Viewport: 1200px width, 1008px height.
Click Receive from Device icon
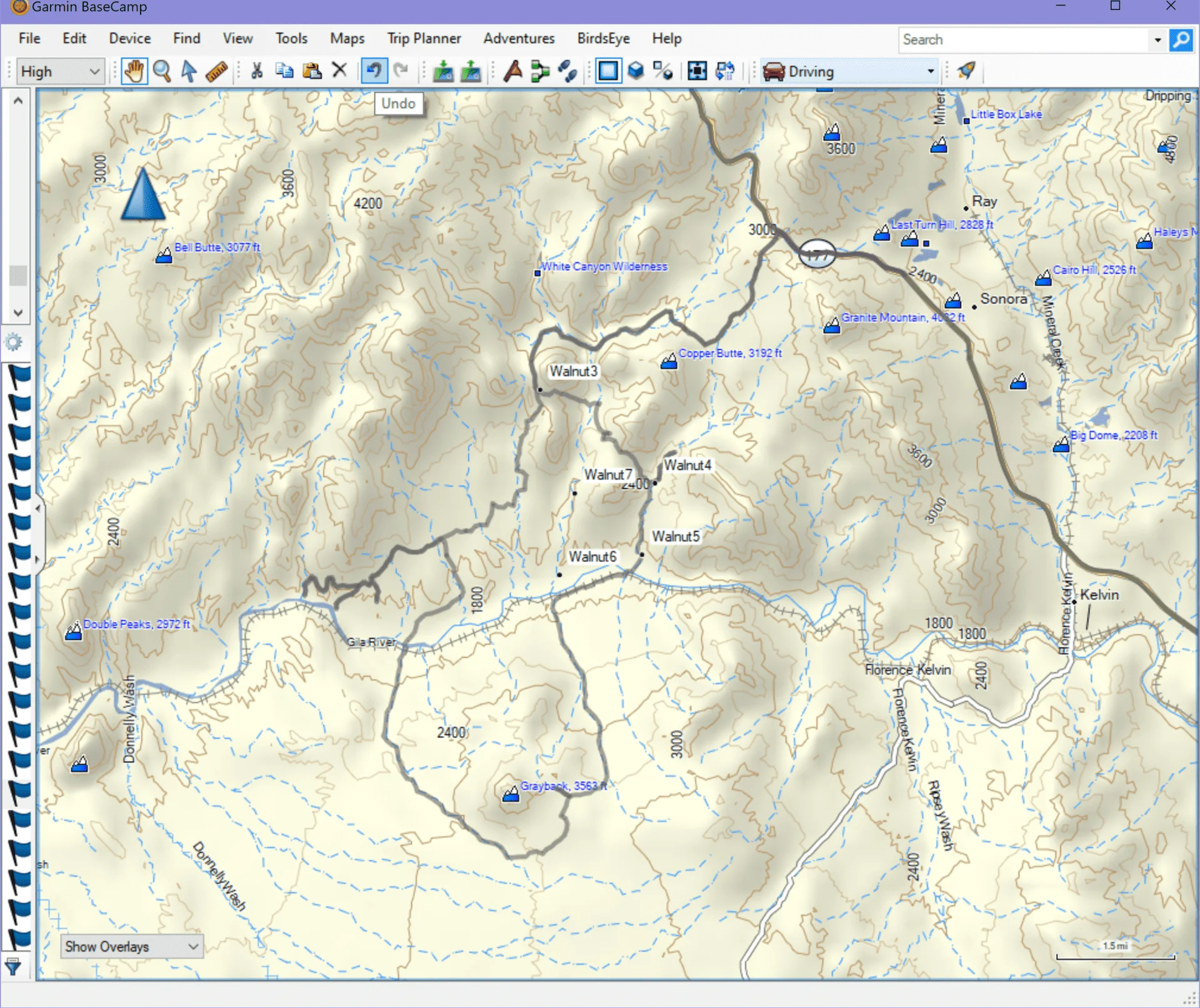tap(443, 71)
